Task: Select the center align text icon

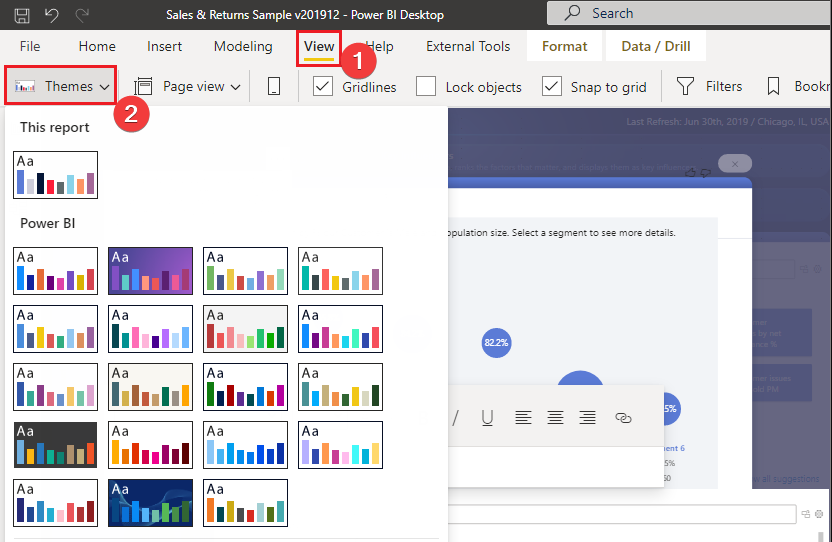Action: click(x=555, y=418)
